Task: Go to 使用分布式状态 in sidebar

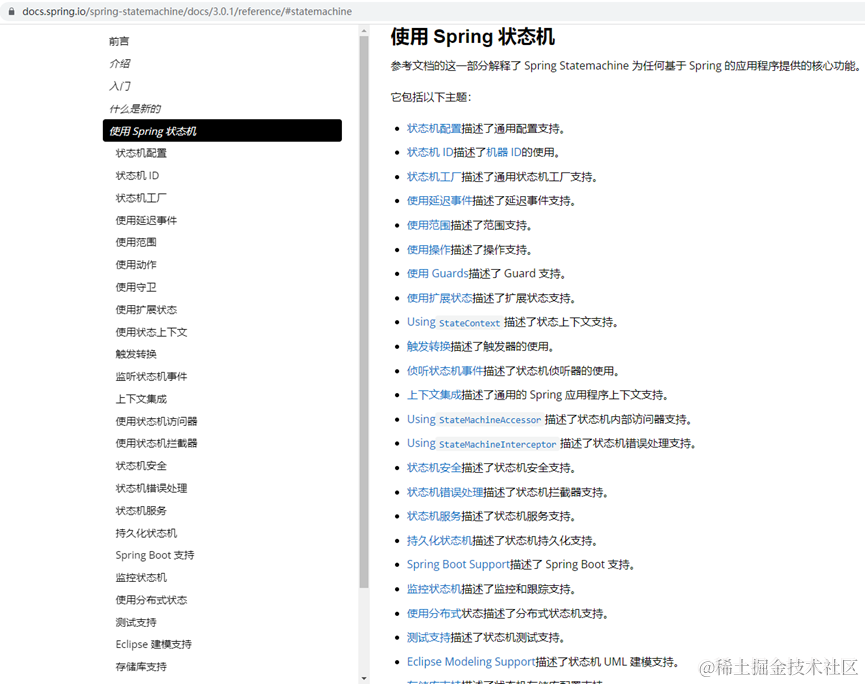Action: (x=151, y=600)
